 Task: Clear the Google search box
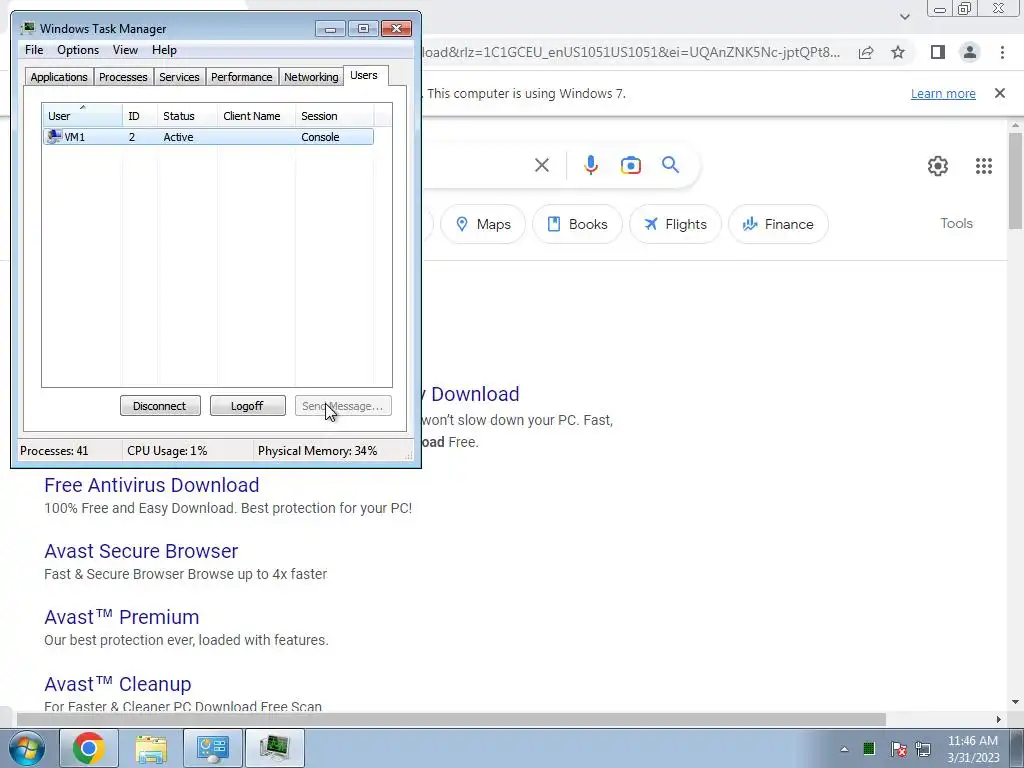coord(542,165)
